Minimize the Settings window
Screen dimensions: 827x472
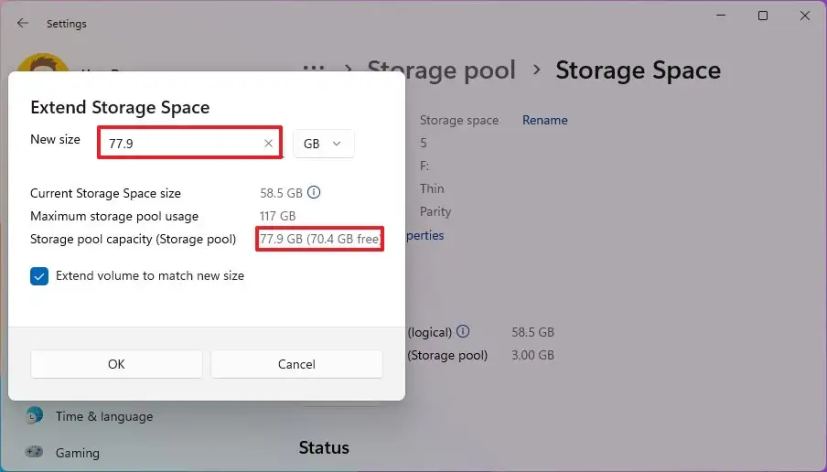click(x=721, y=16)
